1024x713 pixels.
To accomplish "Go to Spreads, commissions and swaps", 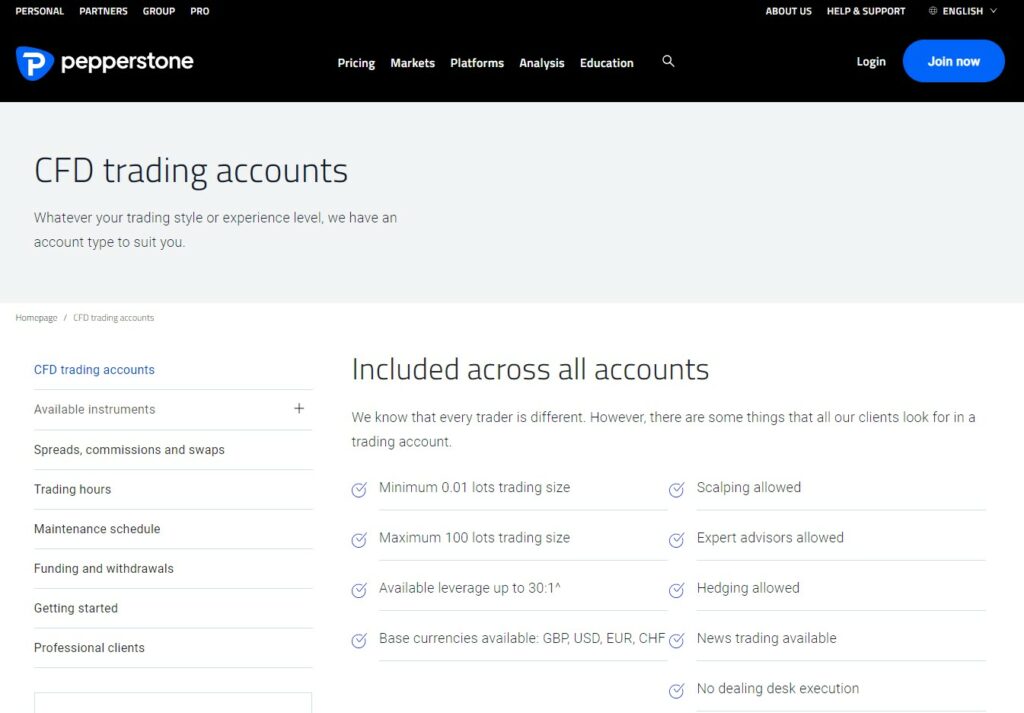I will (129, 450).
